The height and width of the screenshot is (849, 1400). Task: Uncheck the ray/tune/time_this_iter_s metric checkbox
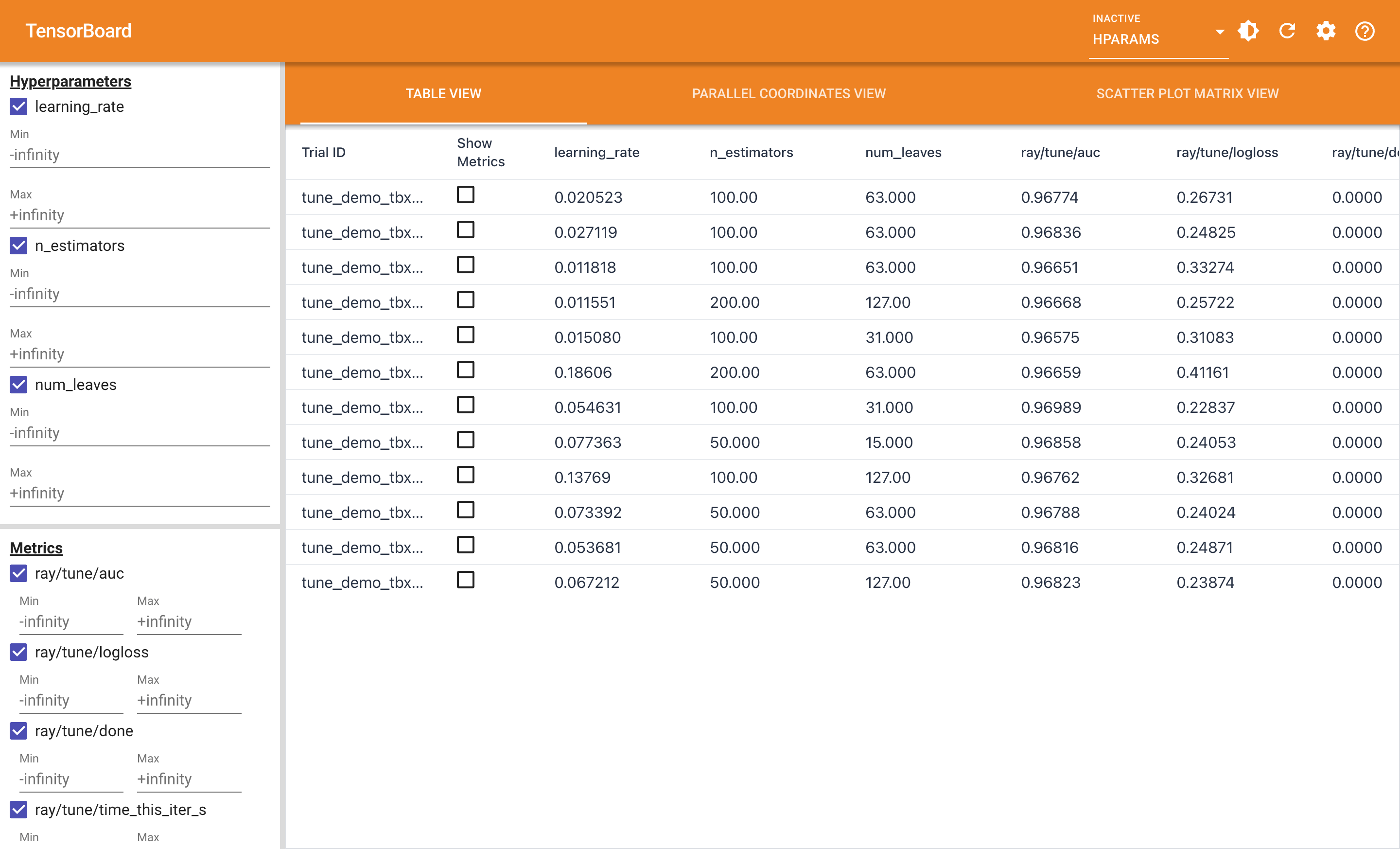[x=19, y=809]
